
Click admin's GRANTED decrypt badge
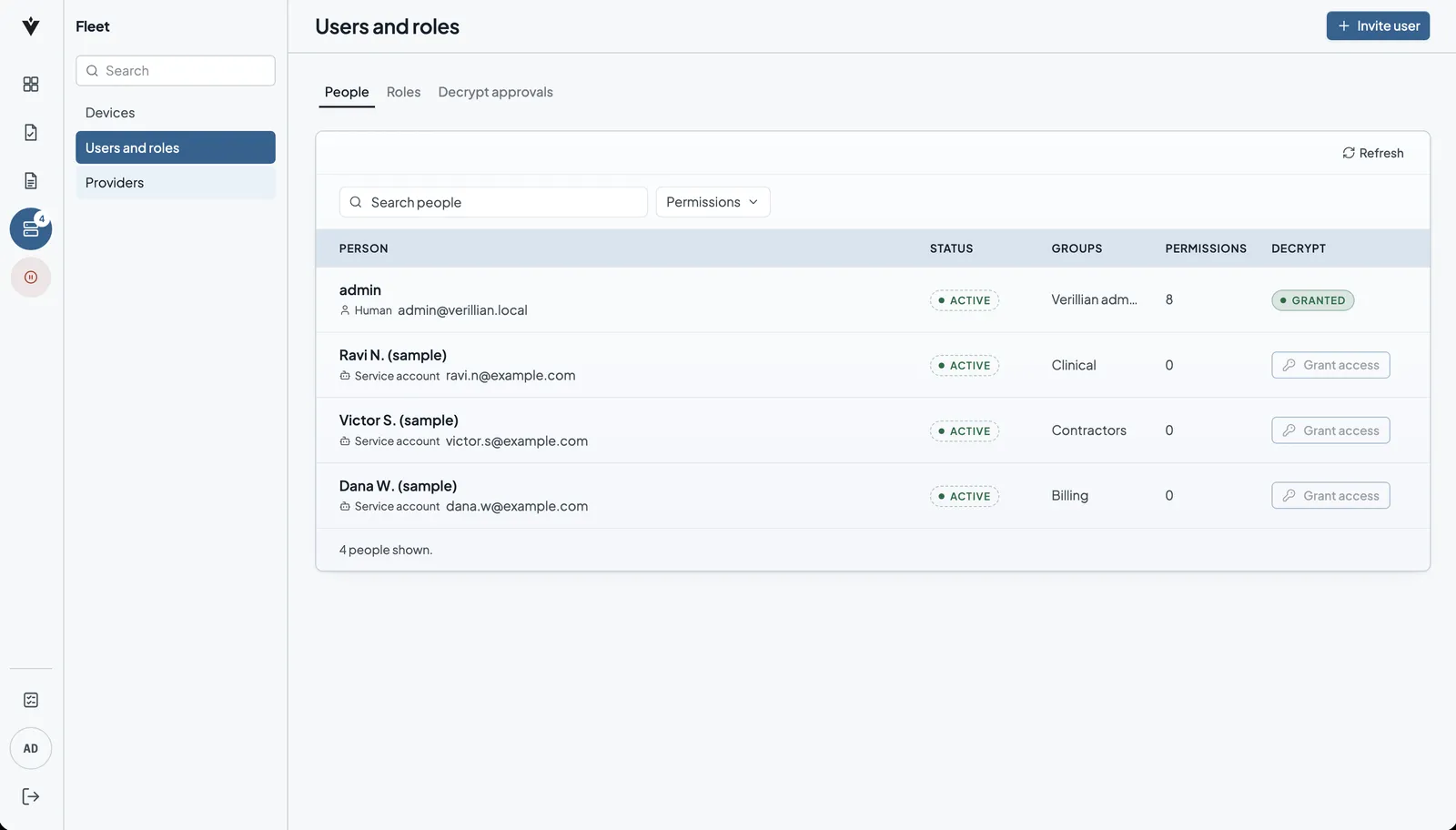pyautogui.click(x=1312, y=300)
